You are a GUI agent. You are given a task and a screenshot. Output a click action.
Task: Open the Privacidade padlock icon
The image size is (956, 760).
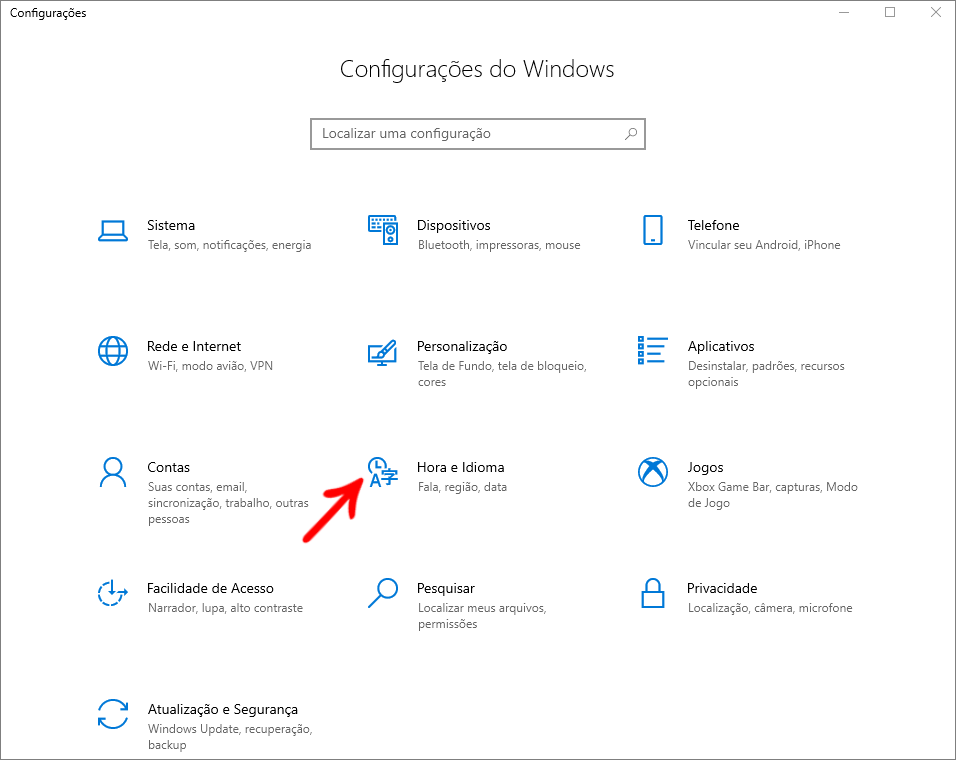(652, 593)
